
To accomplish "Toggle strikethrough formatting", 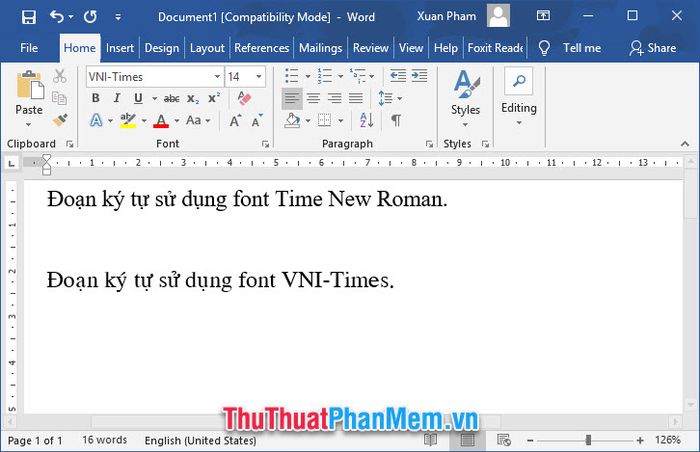I will pyautogui.click(x=171, y=99).
